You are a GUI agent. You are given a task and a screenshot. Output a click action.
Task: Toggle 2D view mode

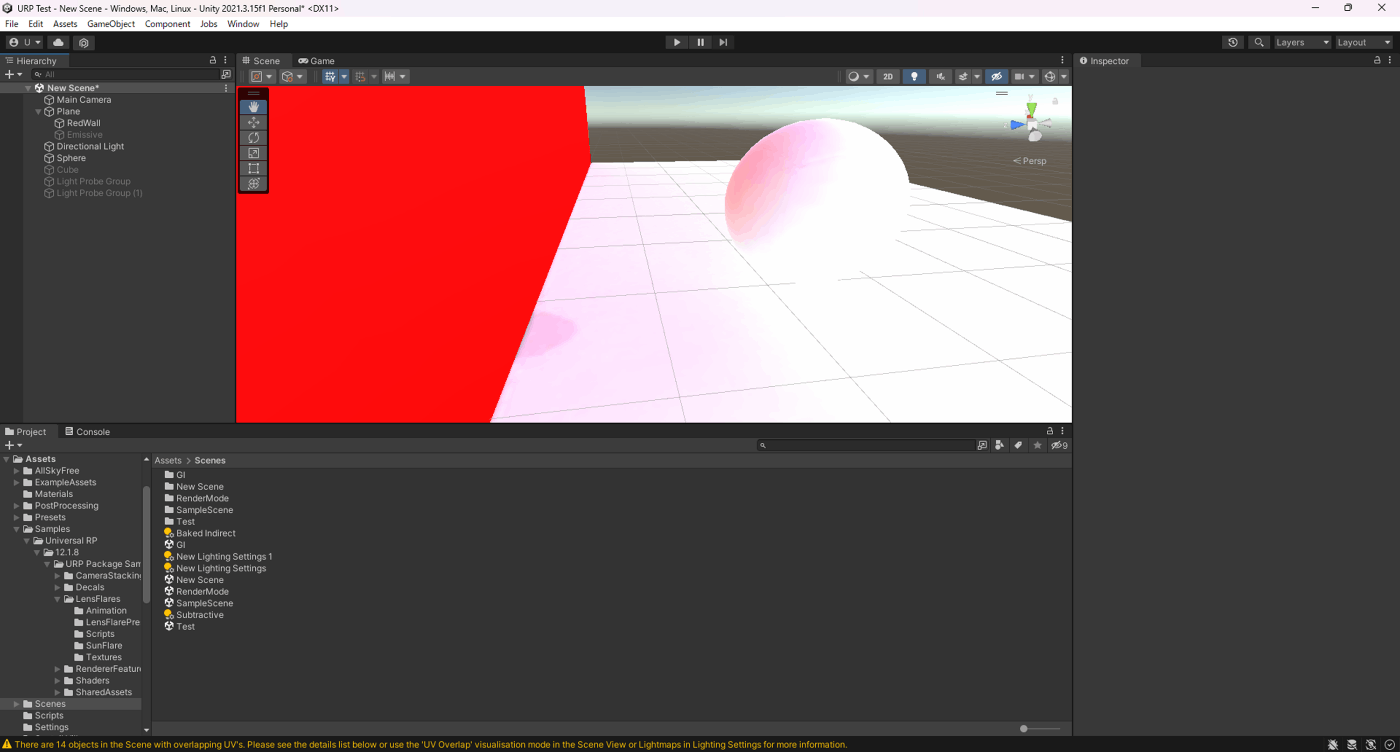pos(887,76)
